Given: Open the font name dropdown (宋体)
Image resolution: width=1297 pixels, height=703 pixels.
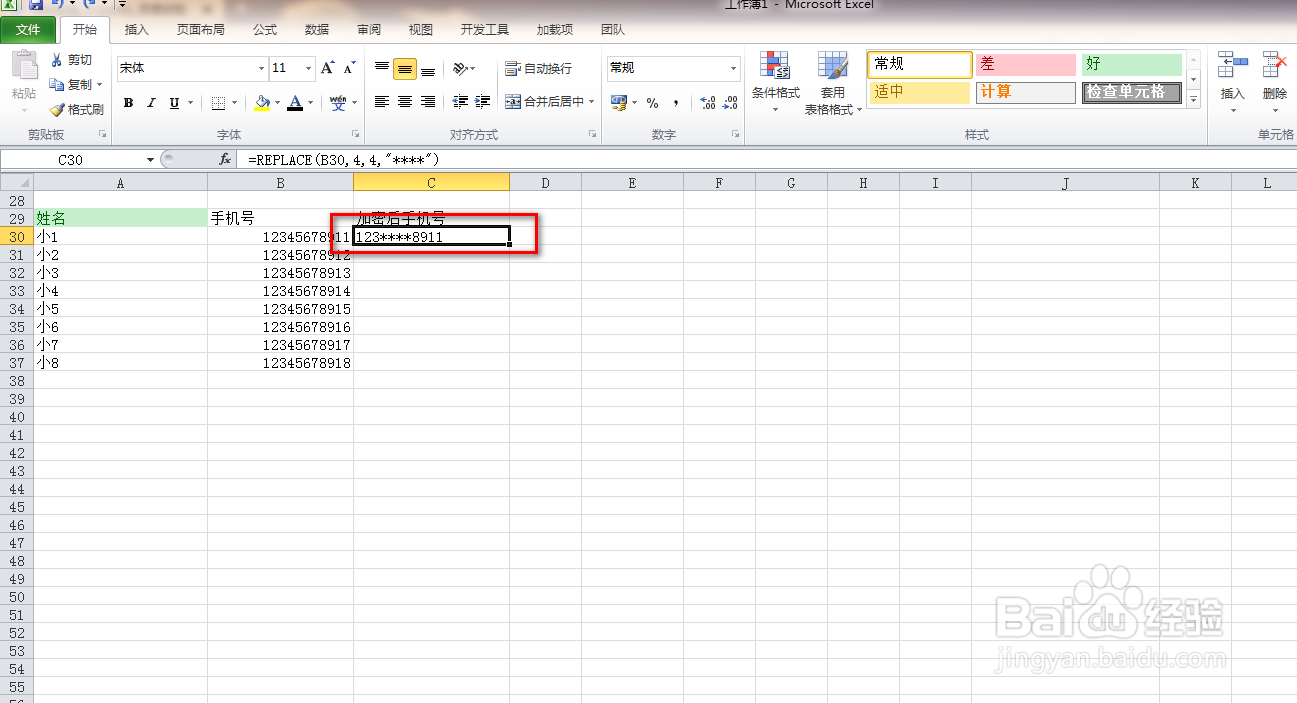Looking at the screenshot, I should pyautogui.click(x=262, y=68).
